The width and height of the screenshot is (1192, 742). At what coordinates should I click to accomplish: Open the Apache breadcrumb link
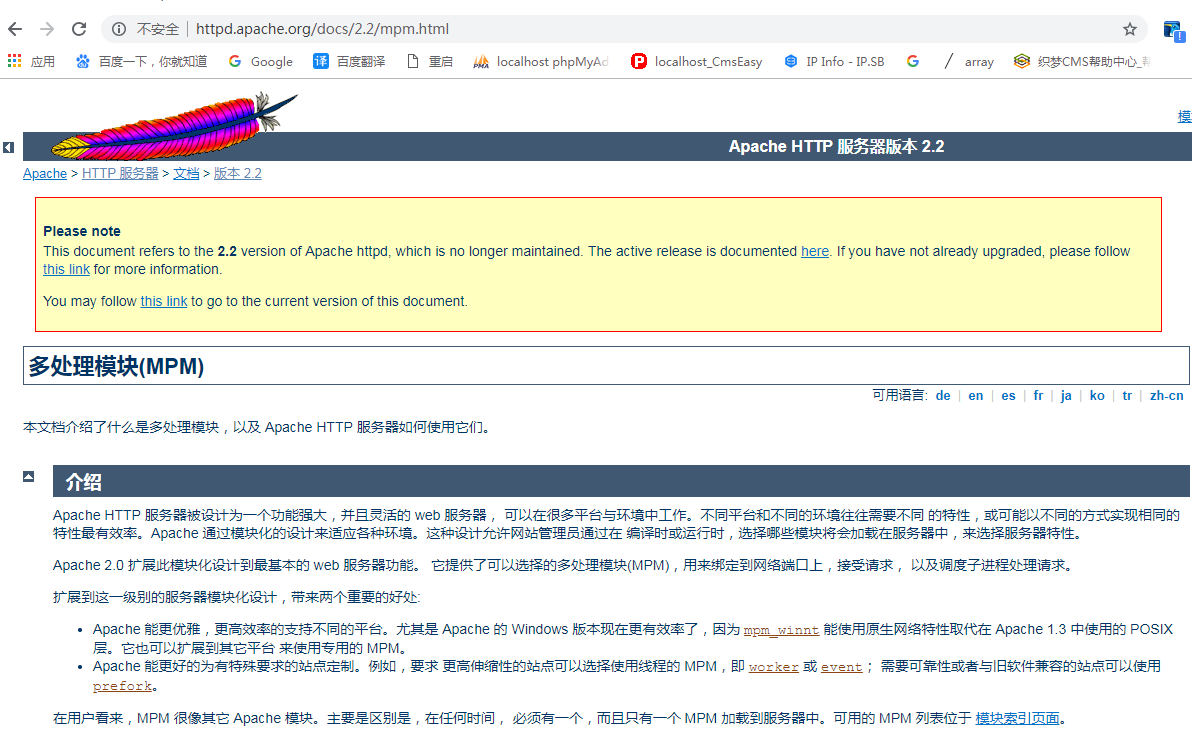click(45, 173)
